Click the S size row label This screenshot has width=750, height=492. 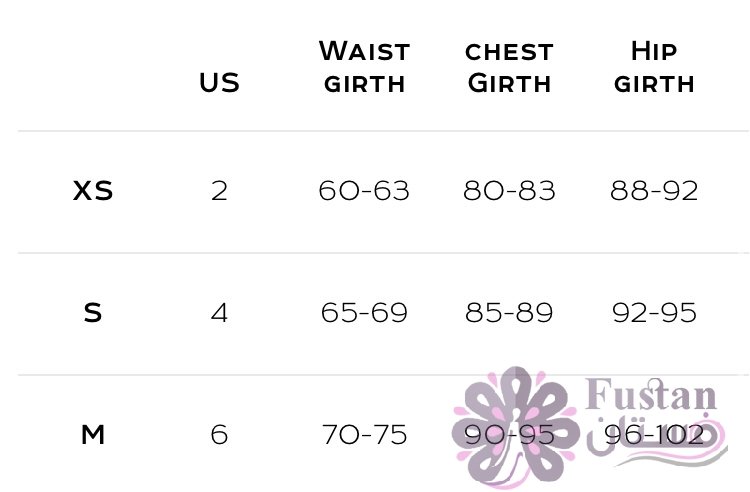(93, 313)
